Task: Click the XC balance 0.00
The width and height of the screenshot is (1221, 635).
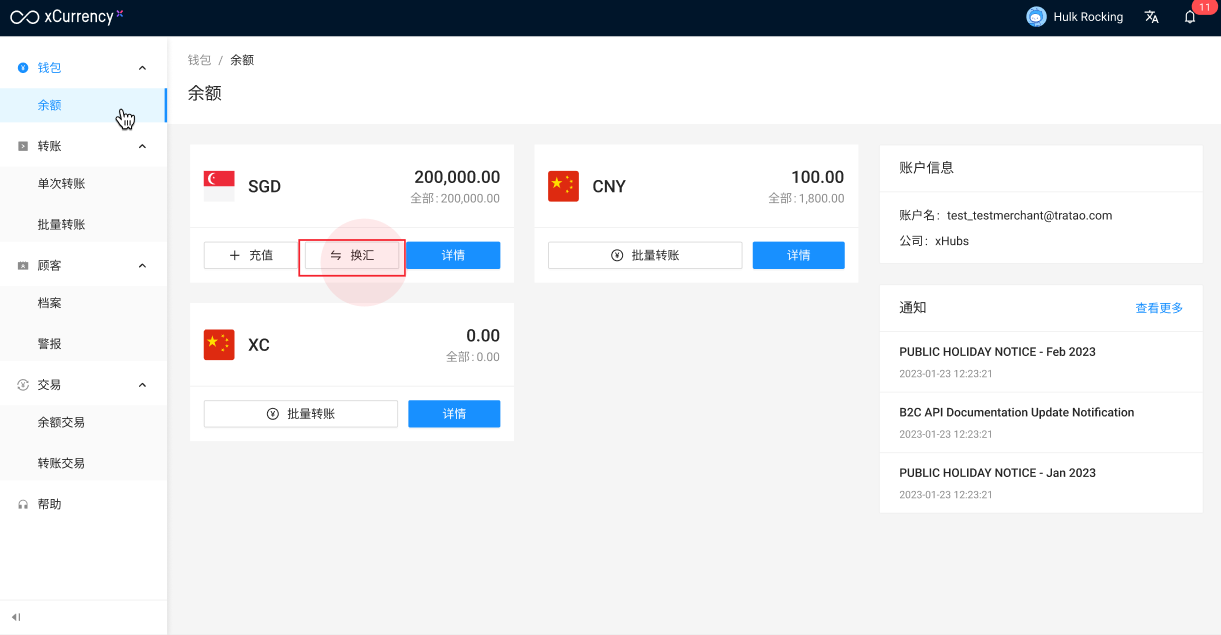Action: [x=483, y=336]
